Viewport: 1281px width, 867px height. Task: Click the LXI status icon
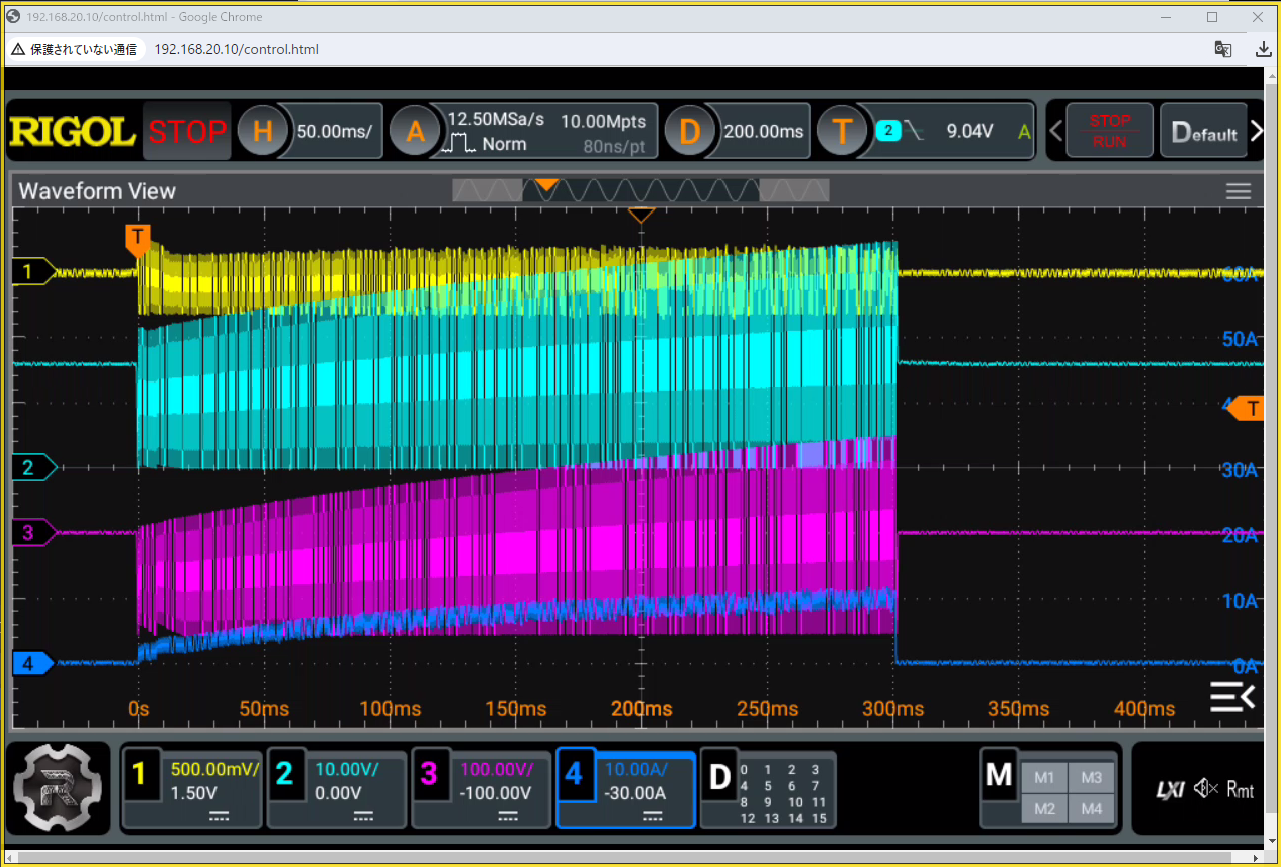[1171, 790]
